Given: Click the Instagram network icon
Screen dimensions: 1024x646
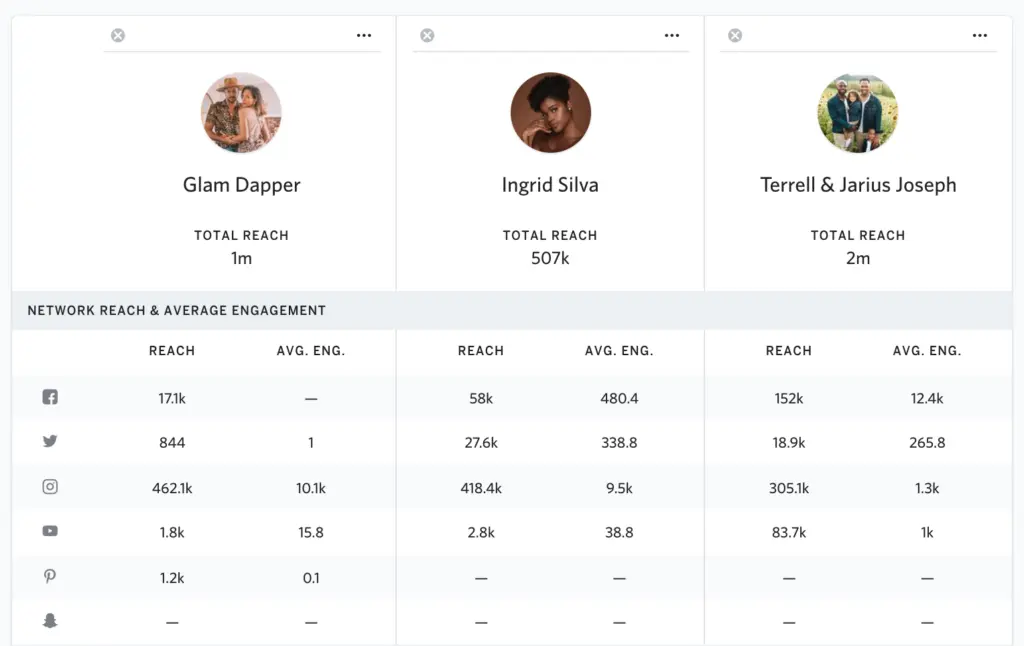Looking at the screenshot, I should (50, 487).
